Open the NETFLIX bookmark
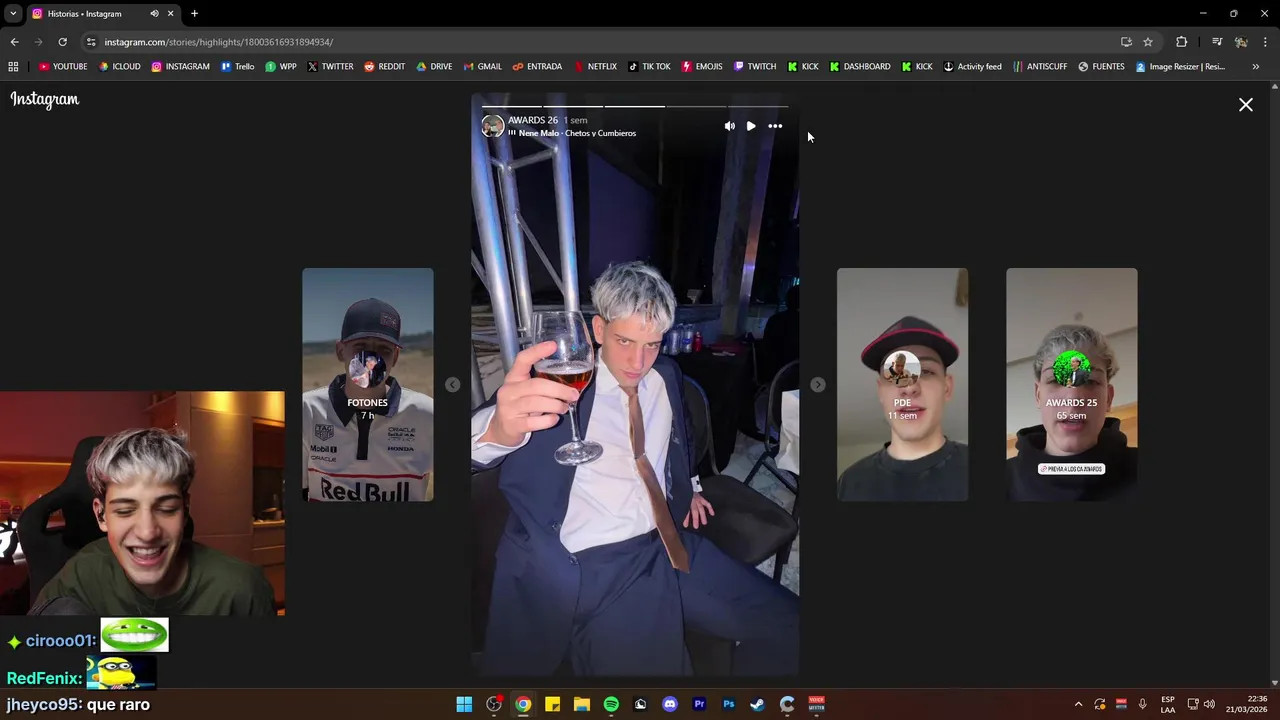The height and width of the screenshot is (720, 1280). (595, 66)
